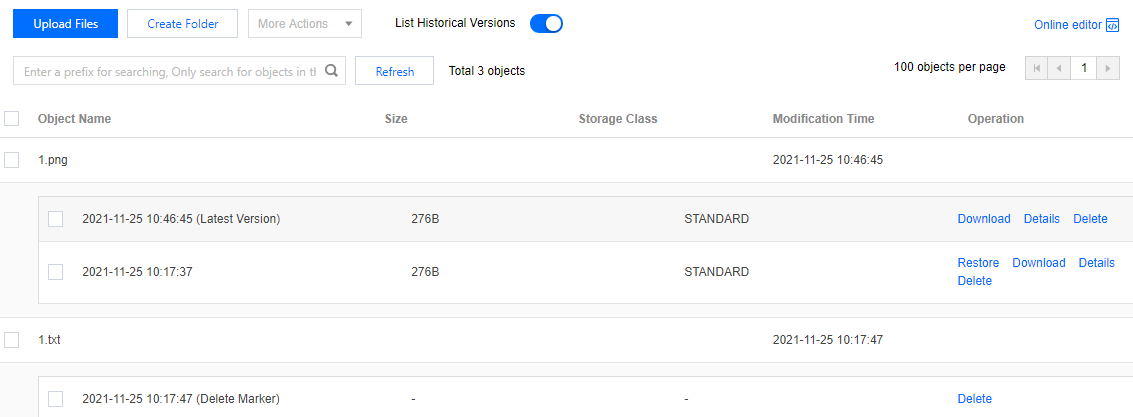
Task: Toggle List Historical Versions switch
Action: 546,24
